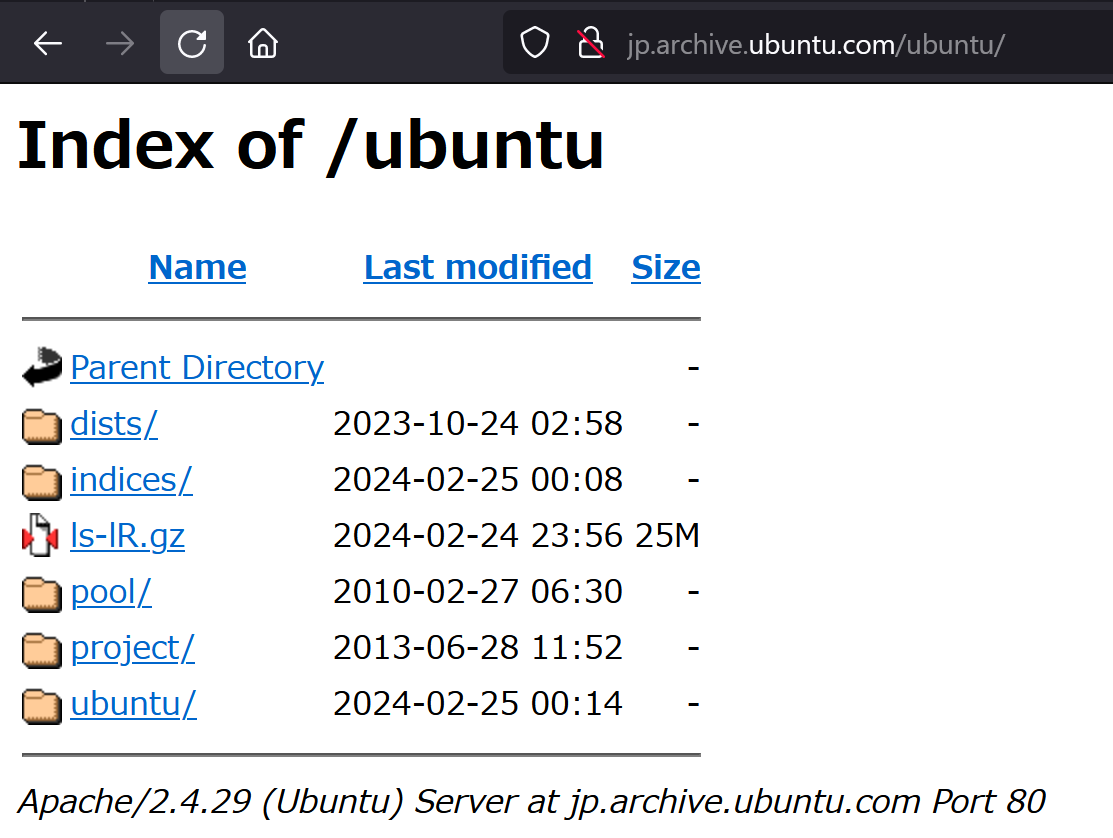Viewport: 1113px width, 838px height.
Task: Click the ls-lR.gz compressed file icon
Action: pyautogui.click(x=41, y=537)
